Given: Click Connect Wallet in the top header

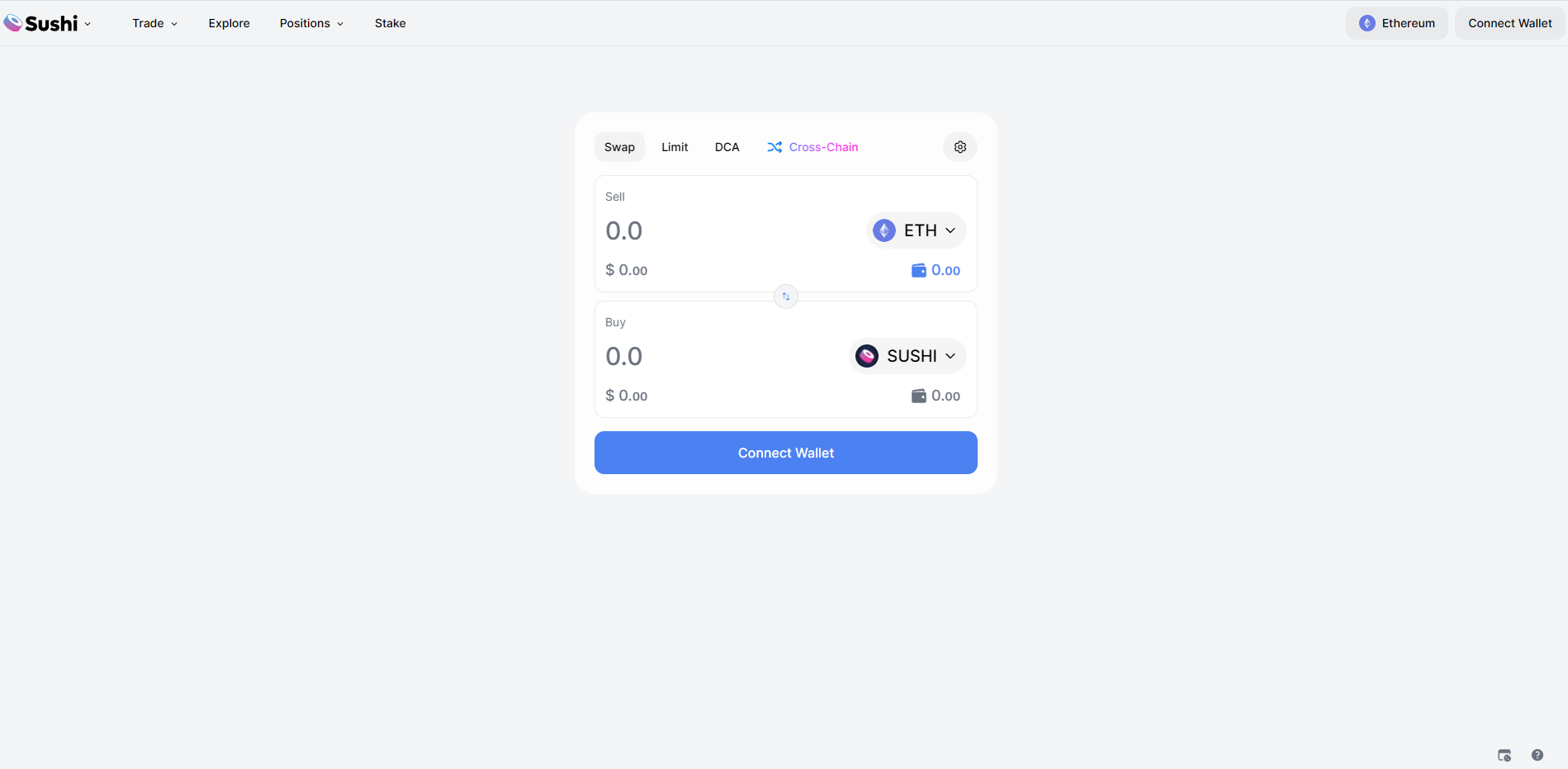Looking at the screenshot, I should pos(1509,23).
